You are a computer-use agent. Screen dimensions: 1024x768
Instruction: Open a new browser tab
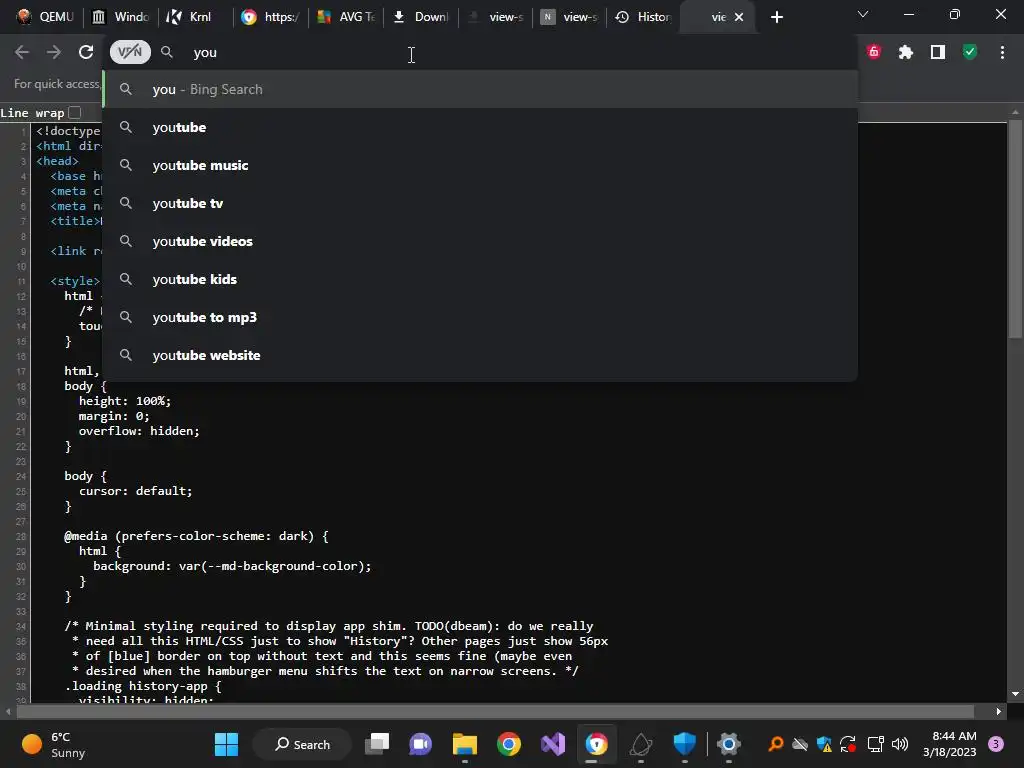tap(776, 17)
